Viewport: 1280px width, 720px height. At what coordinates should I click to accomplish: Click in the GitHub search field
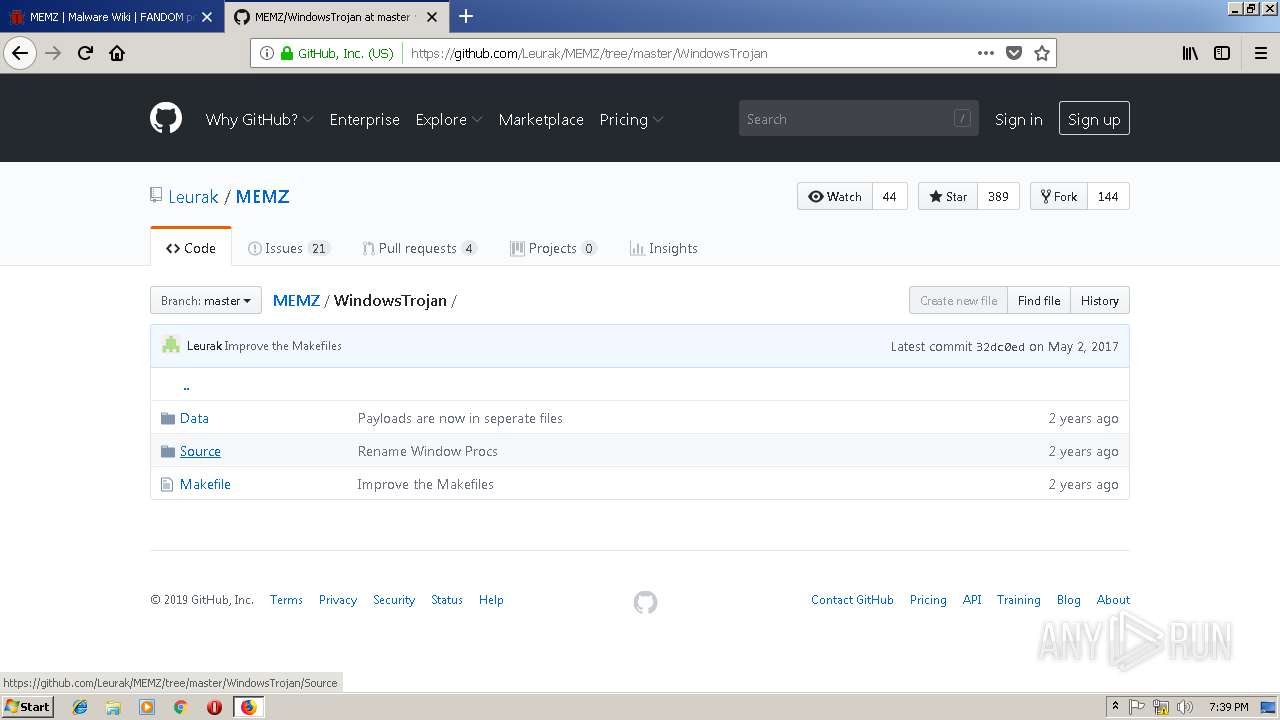click(x=859, y=119)
